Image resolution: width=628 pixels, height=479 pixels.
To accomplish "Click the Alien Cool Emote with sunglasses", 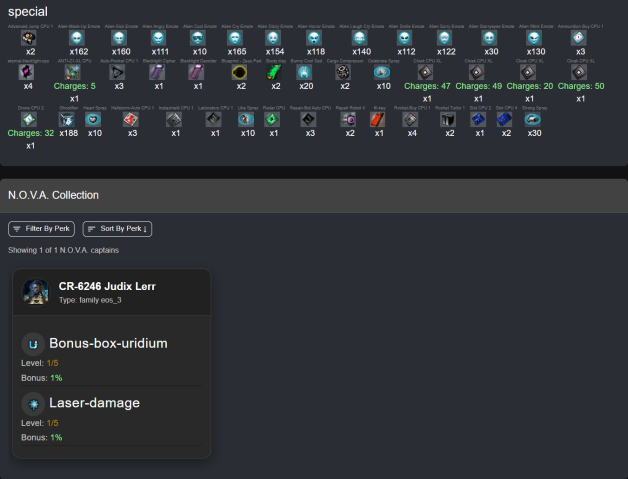I will [x=199, y=37].
